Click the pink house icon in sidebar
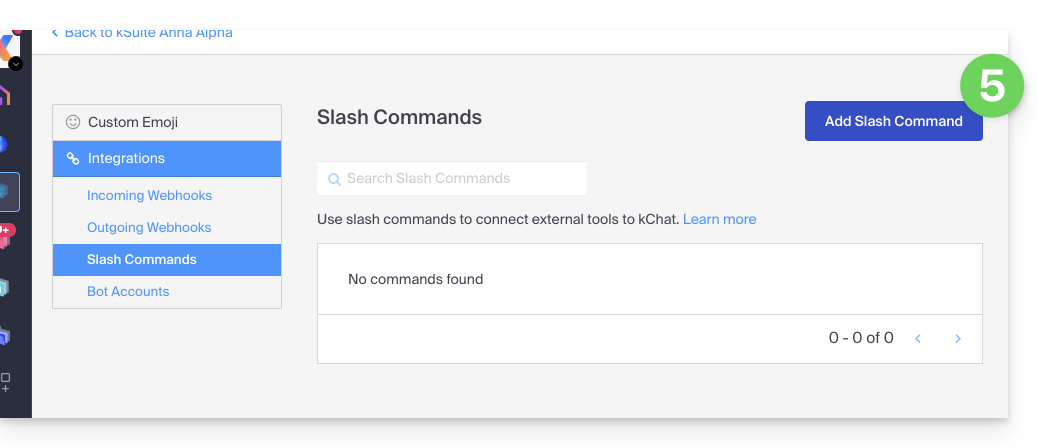Screen dimensions: 1038x448 pyautogui.click(x=5, y=96)
